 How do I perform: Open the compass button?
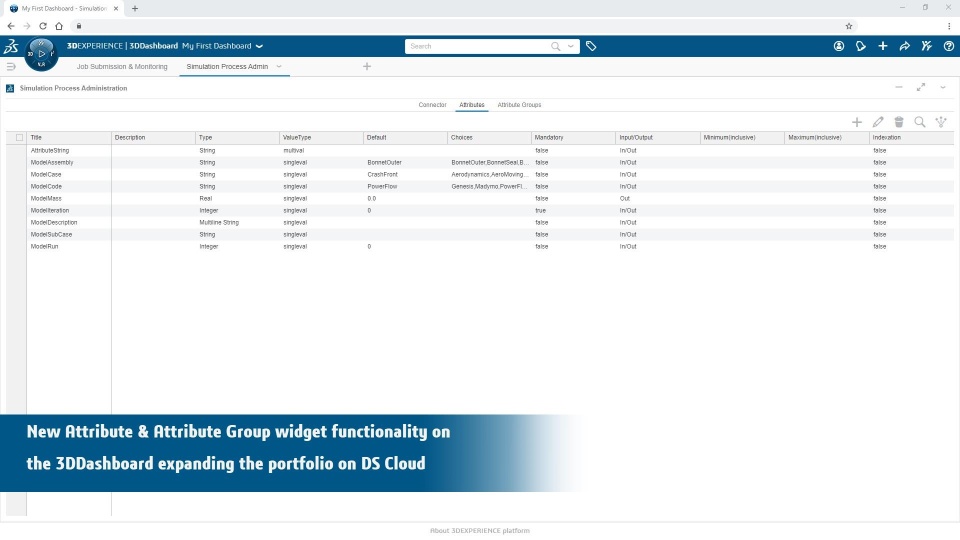click(42, 54)
